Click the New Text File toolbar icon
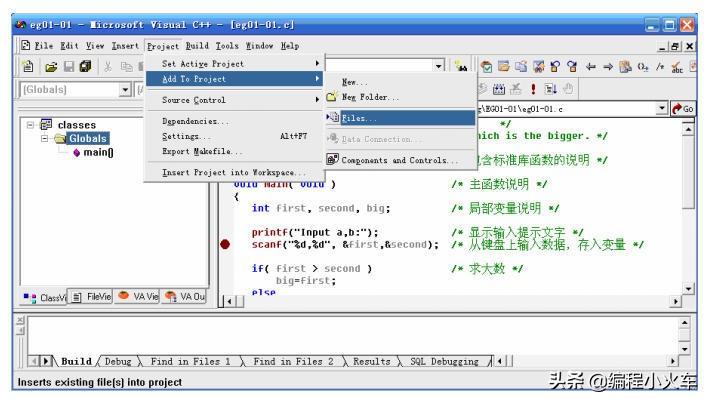 [28, 67]
